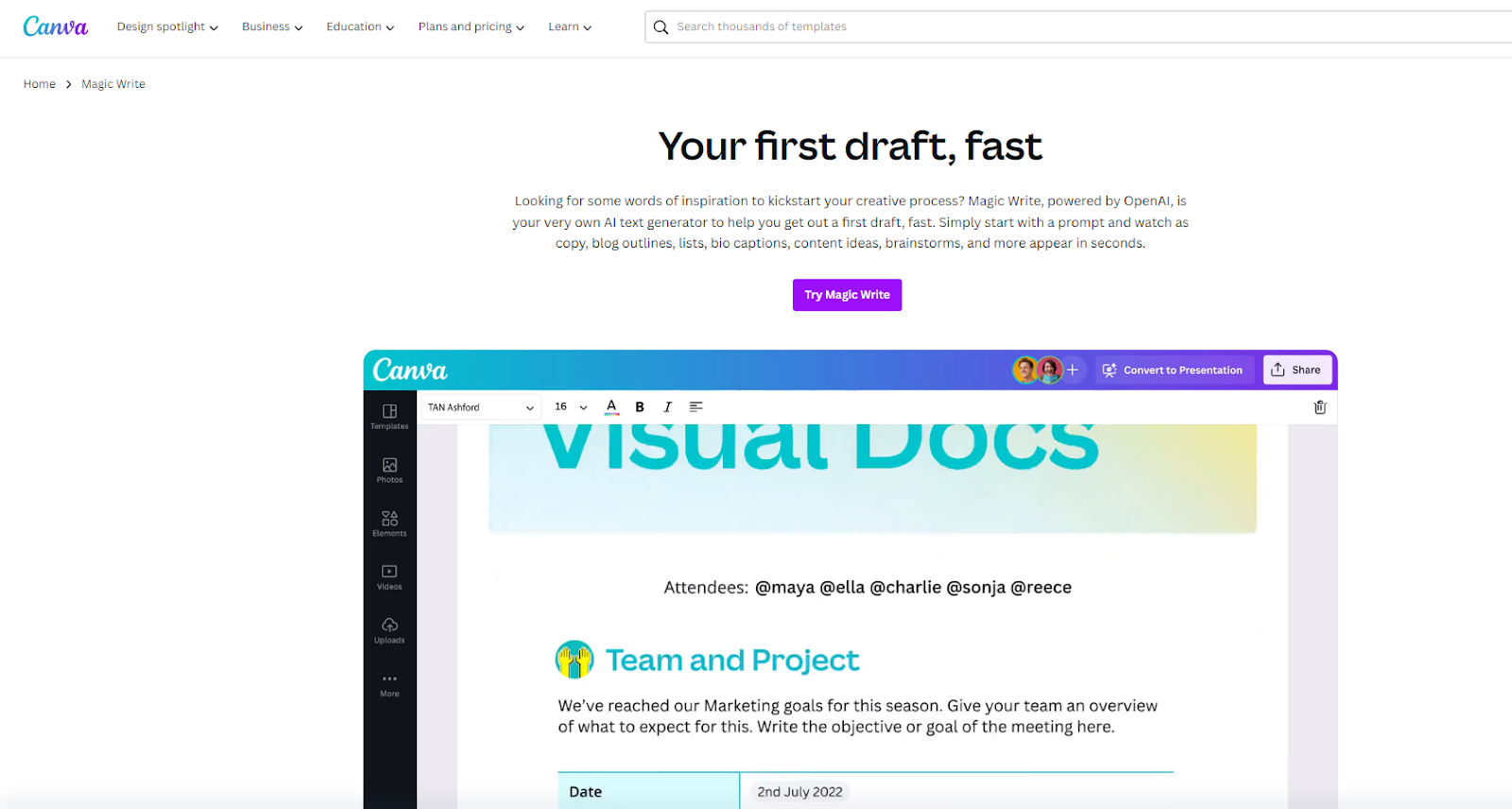Expand the Design spotlight menu
Viewport: 1512px width, 809px height.
167,27
